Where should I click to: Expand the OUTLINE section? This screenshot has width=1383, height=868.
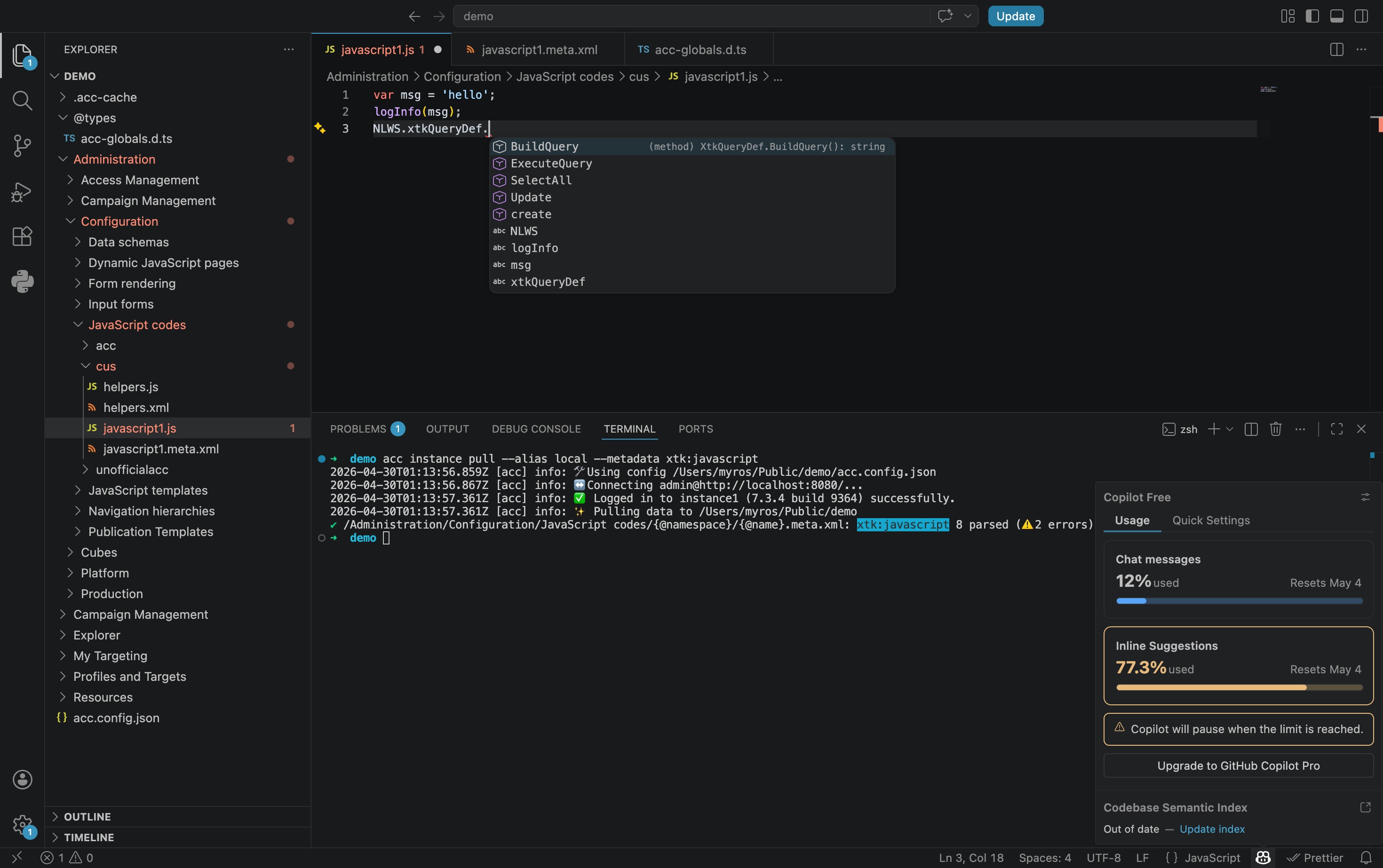pos(177,816)
